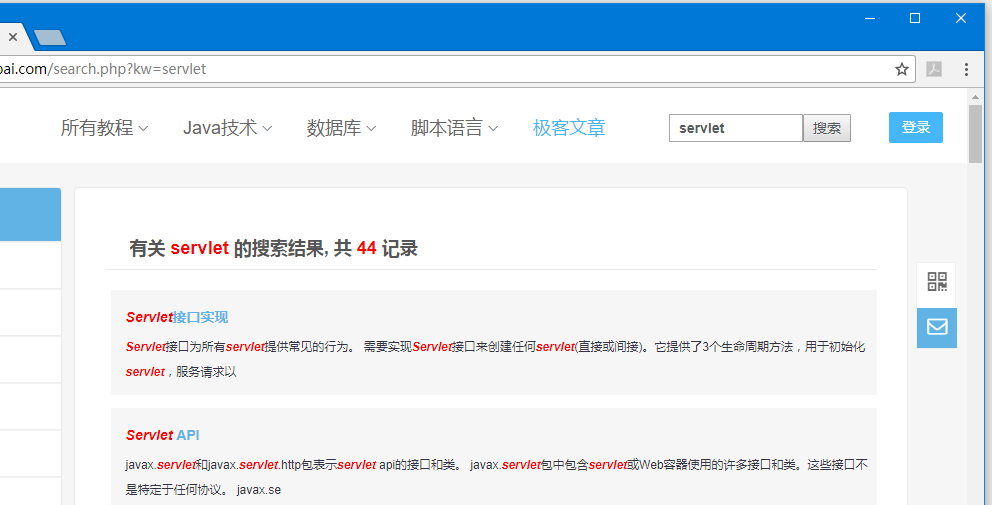Image resolution: width=992 pixels, height=505 pixels.
Task: Log in using the 登录 button
Action: coord(915,127)
